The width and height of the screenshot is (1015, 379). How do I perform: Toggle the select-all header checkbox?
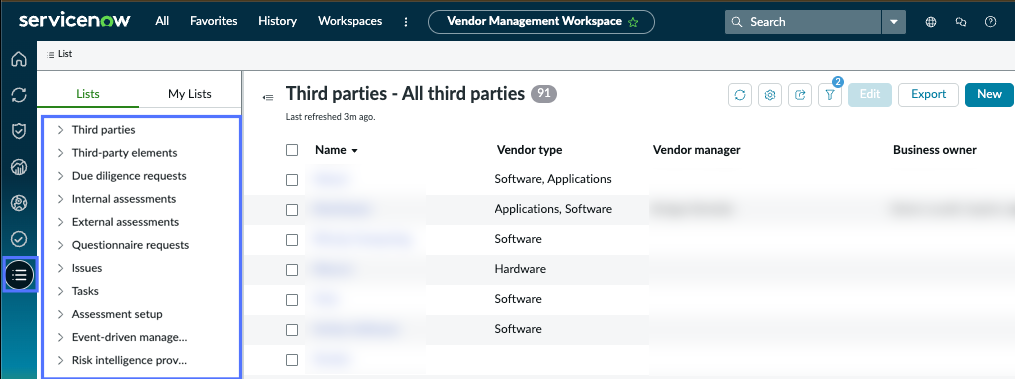(292, 150)
